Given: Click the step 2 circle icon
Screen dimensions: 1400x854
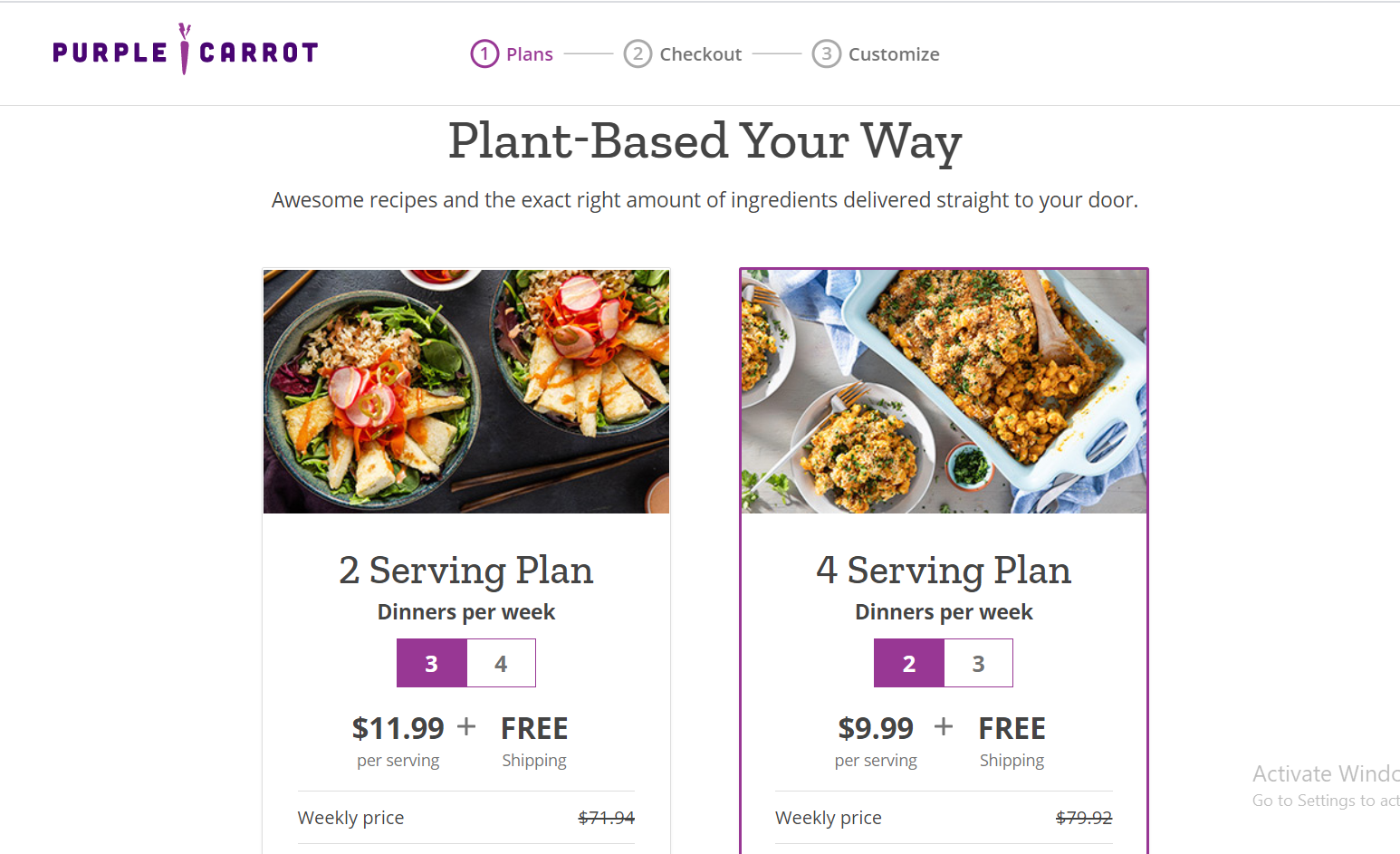Looking at the screenshot, I should coord(638,54).
